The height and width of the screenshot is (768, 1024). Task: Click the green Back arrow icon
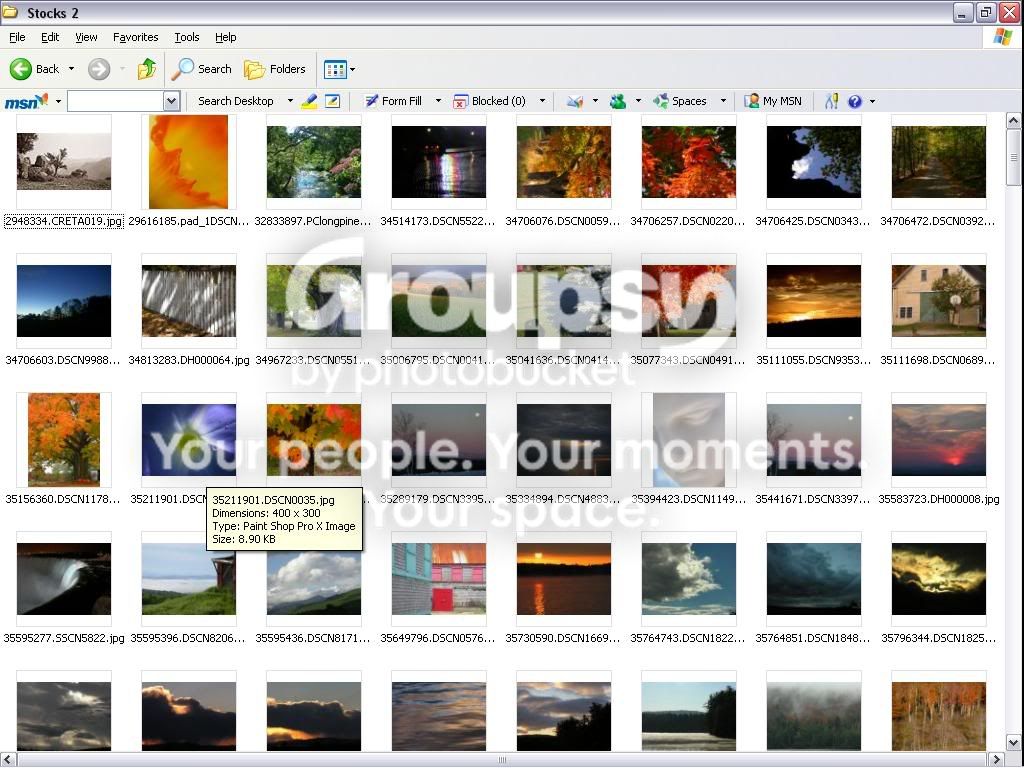click(x=20, y=69)
